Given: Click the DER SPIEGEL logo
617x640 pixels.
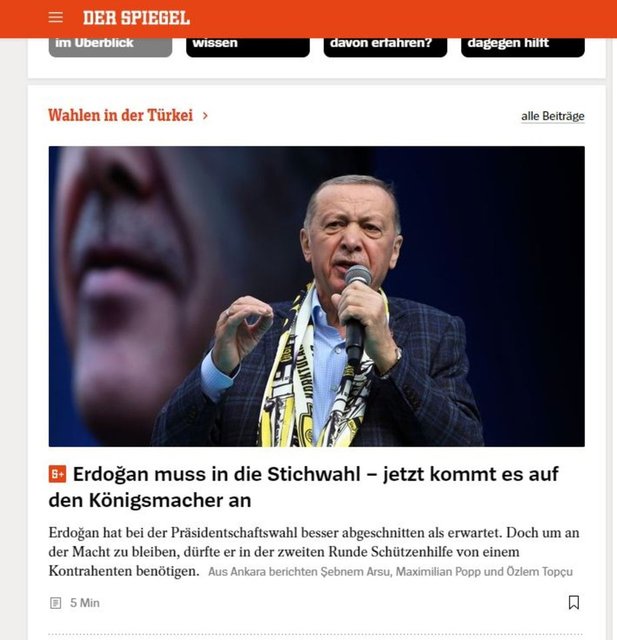Looking at the screenshot, I should 136,18.
